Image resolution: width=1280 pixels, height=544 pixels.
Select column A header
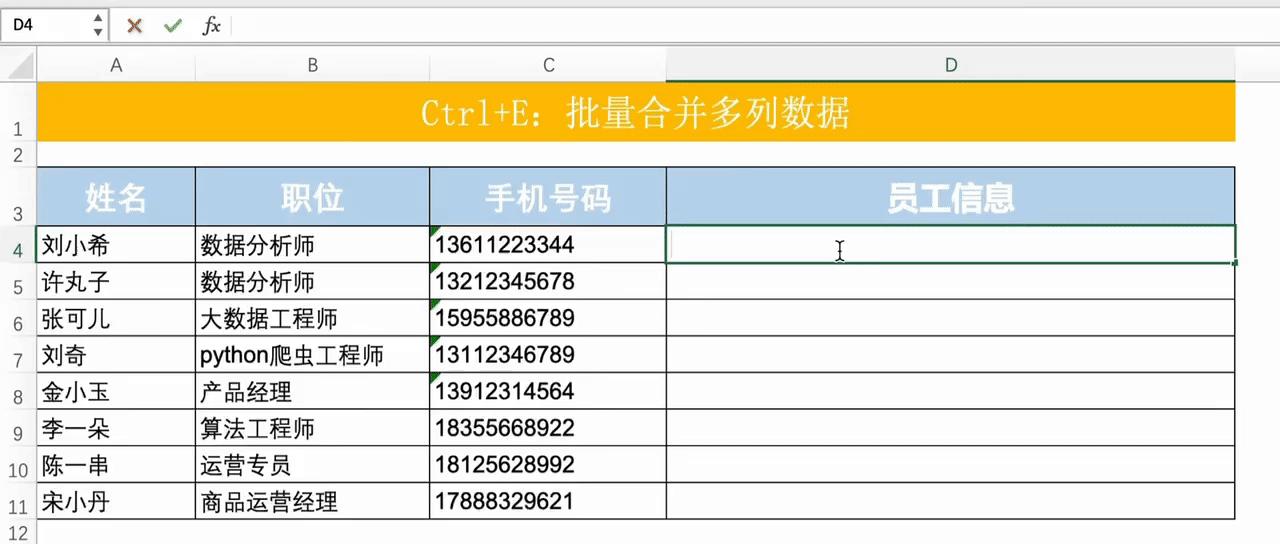[116, 66]
